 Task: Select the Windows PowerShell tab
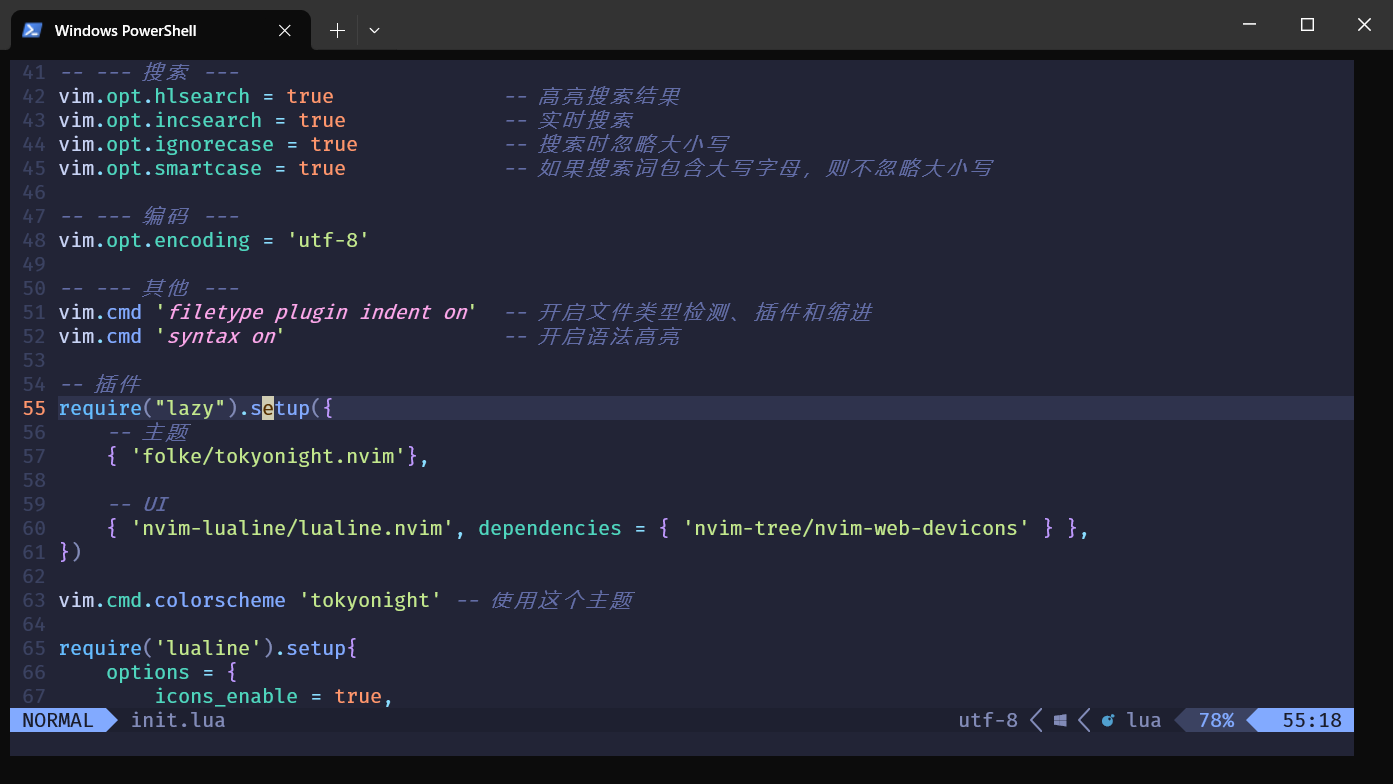tap(125, 30)
